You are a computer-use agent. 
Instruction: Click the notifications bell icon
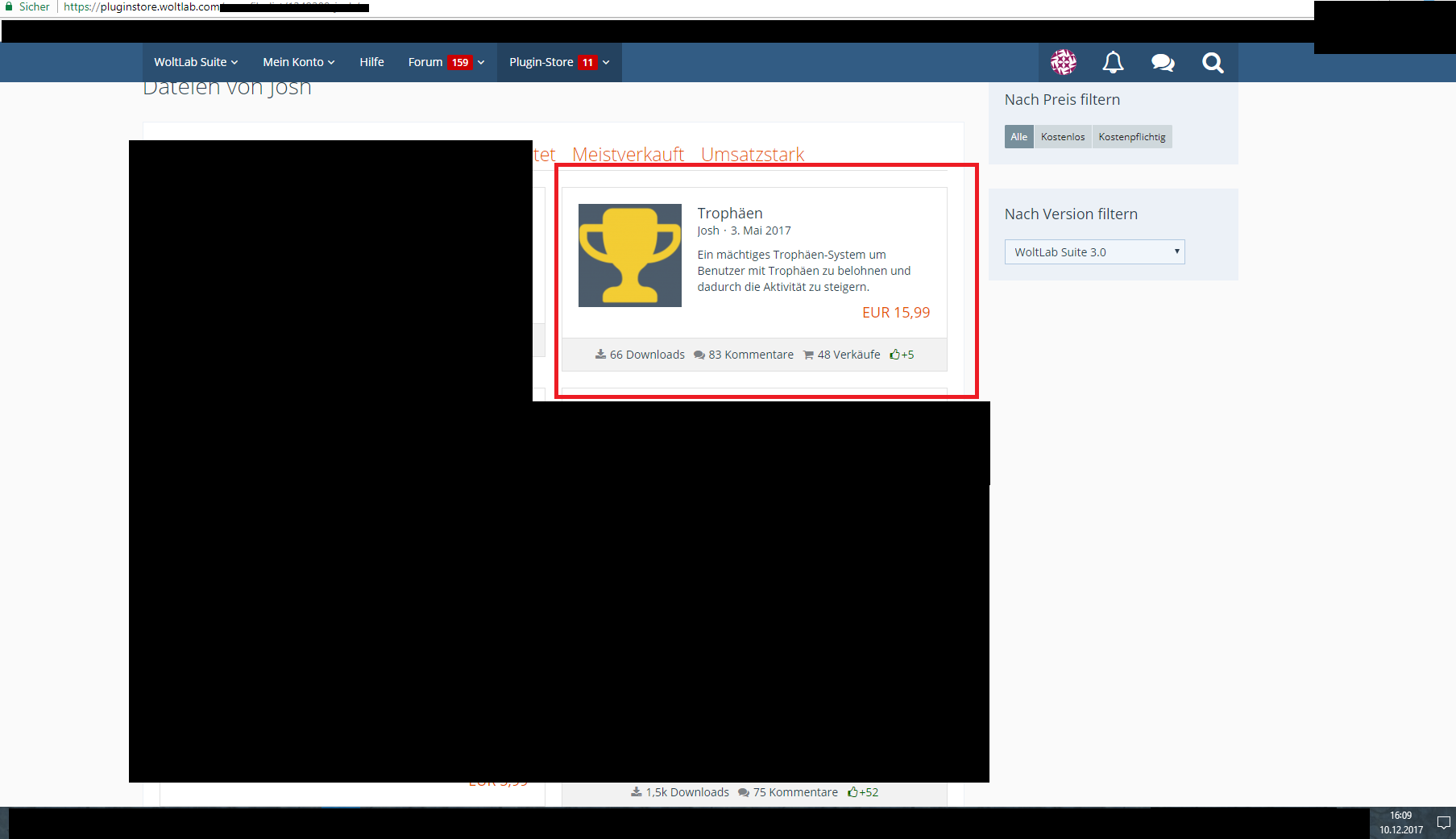tap(1113, 62)
